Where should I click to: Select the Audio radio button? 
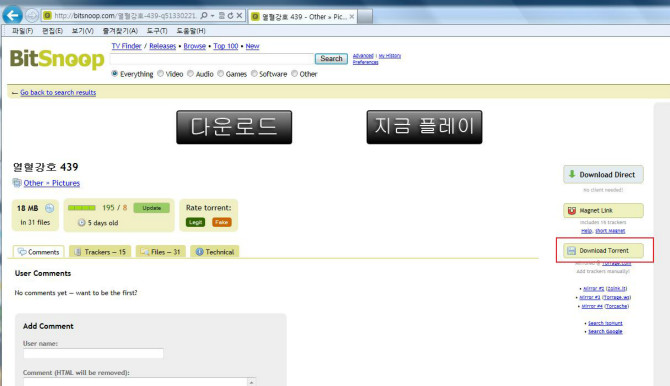pos(190,74)
